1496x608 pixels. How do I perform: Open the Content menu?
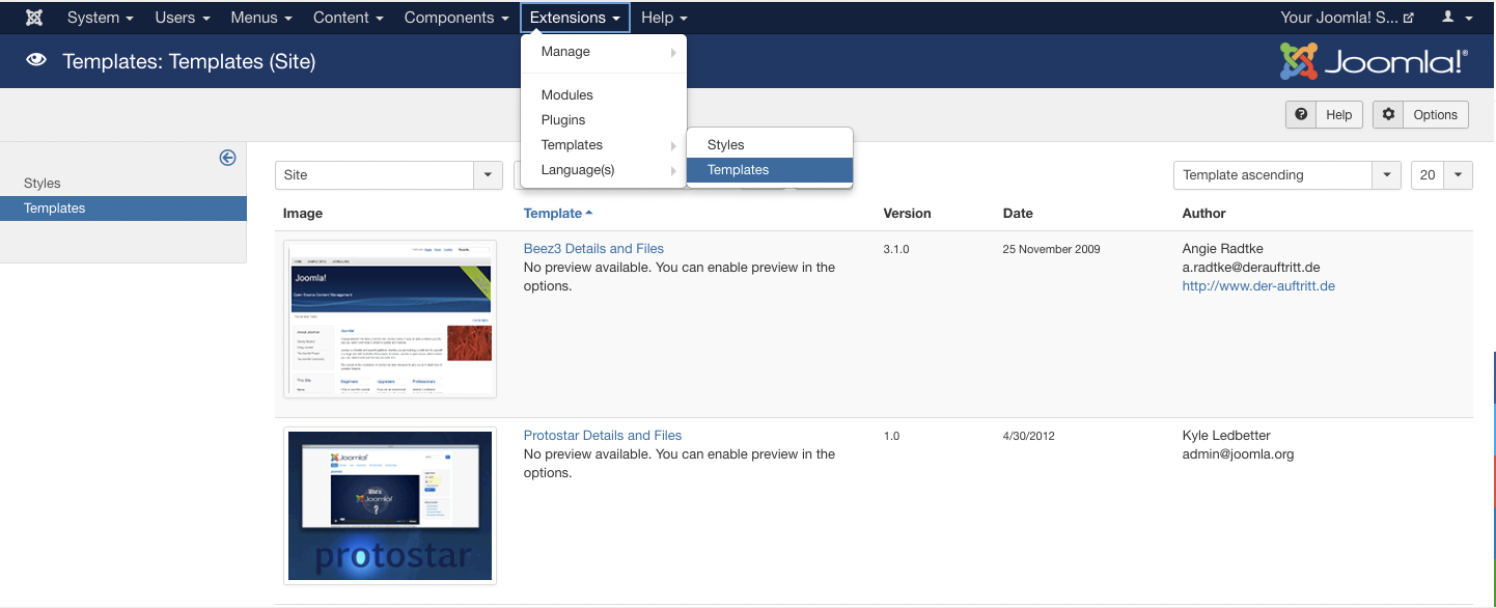click(348, 17)
